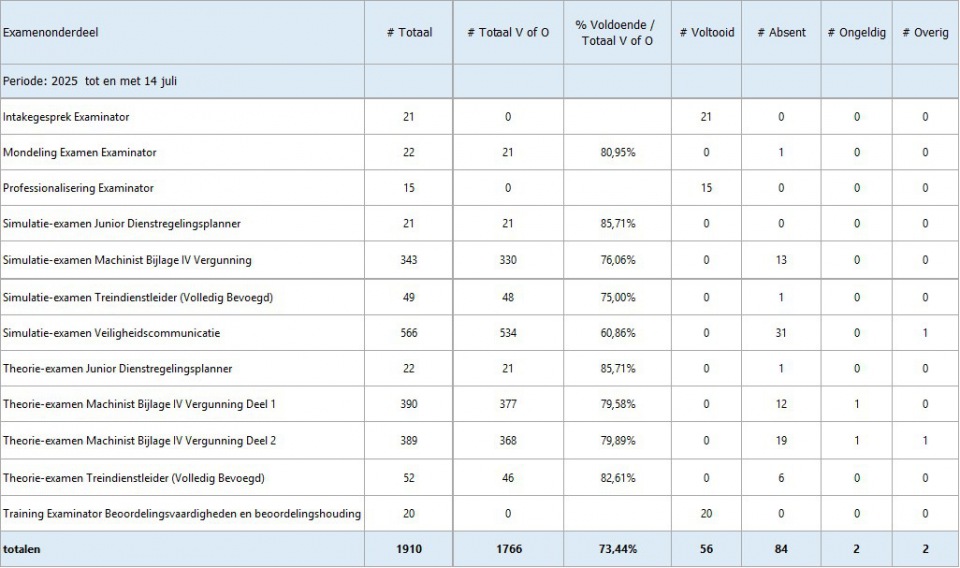Click the Totaal value 566
This screenshot has height=568, width=960.
tap(409, 333)
